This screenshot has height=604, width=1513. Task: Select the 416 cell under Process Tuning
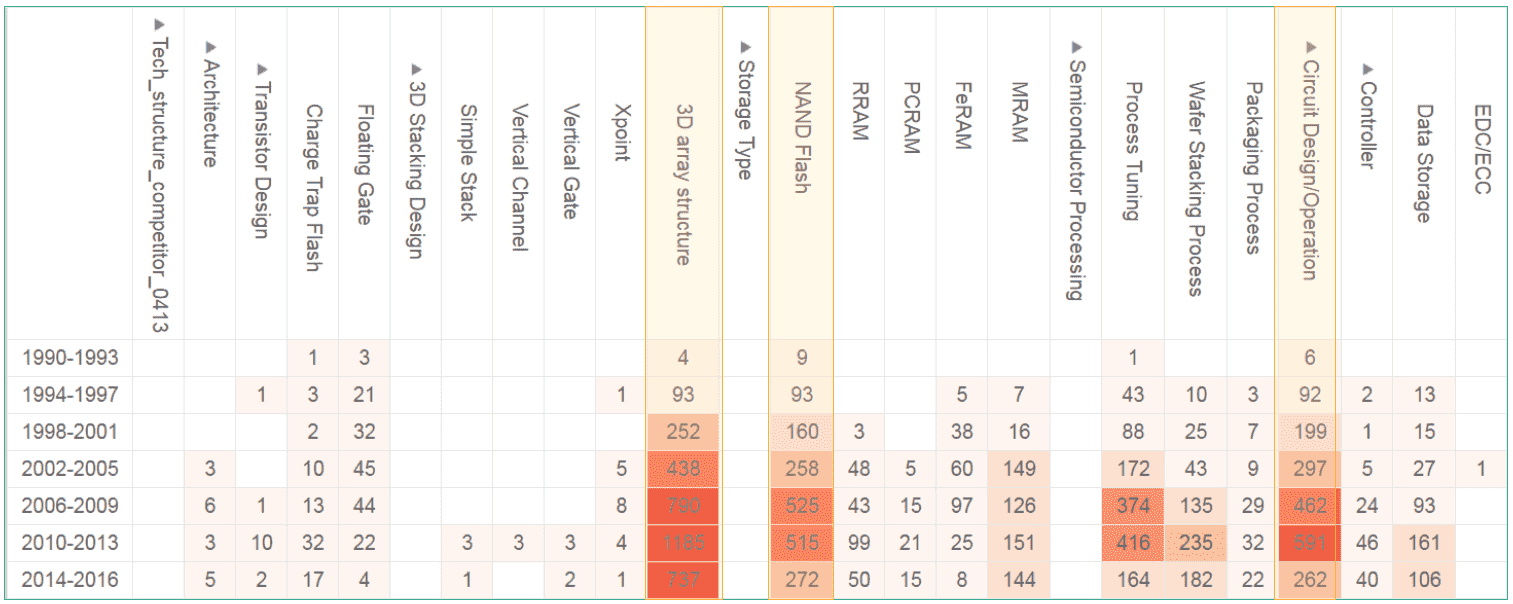click(1133, 543)
